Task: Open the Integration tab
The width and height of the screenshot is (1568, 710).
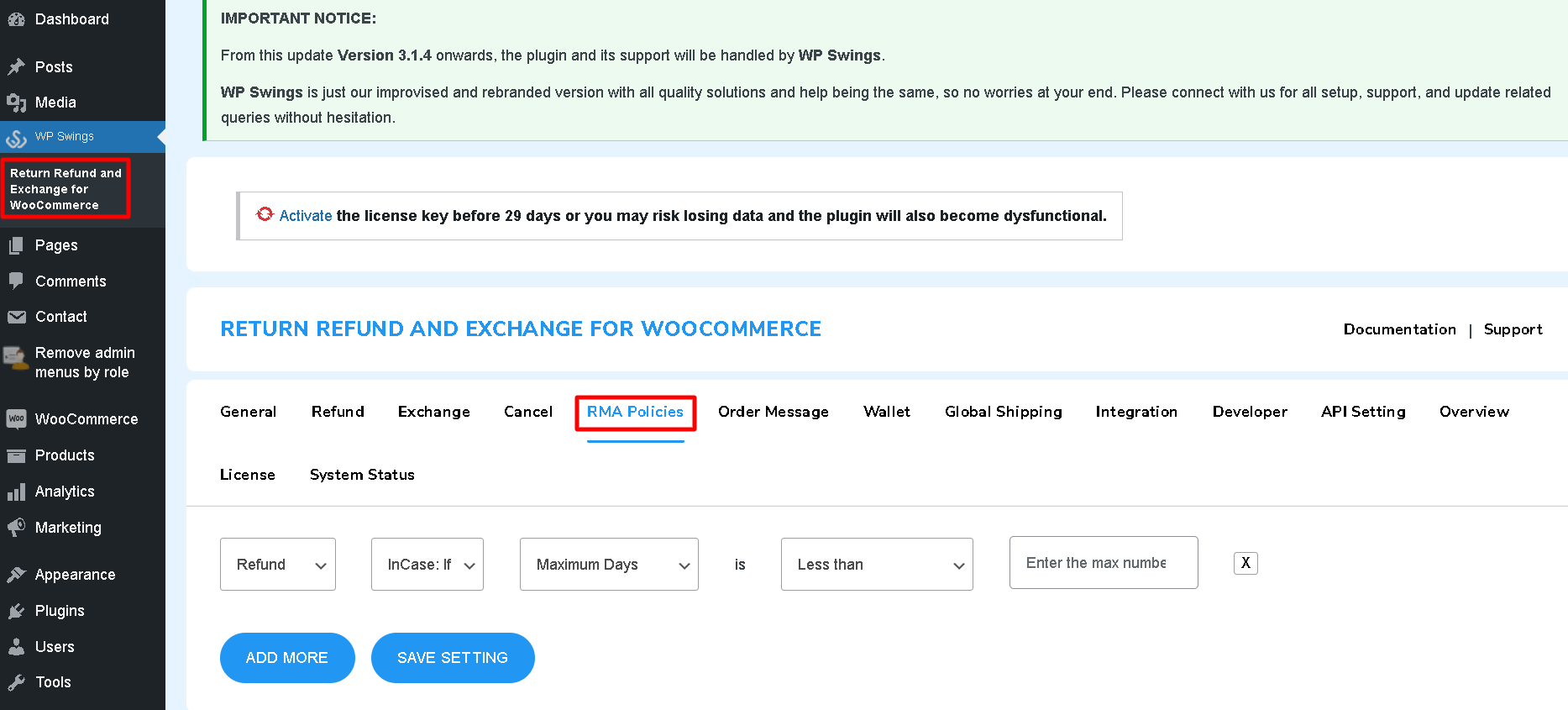Action: tap(1136, 412)
